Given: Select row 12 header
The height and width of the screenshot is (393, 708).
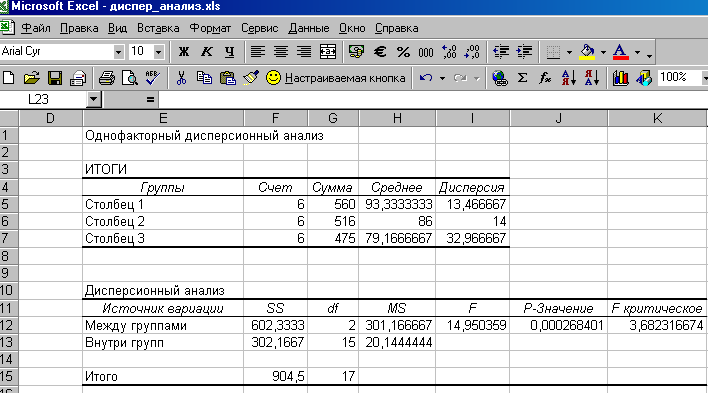Looking at the screenshot, I should [9, 325].
